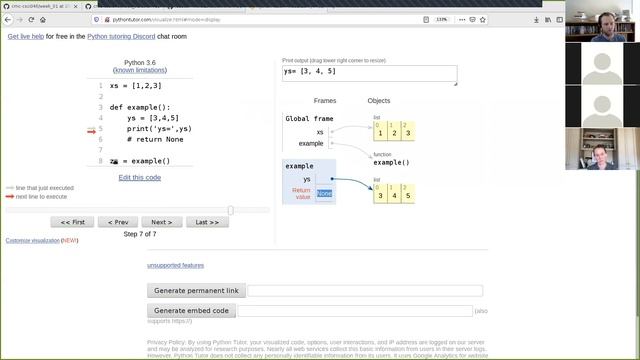The height and width of the screenshot is (360, 640).
Task: Click the '# return None' comment line
Action: [x=155, y=139]
